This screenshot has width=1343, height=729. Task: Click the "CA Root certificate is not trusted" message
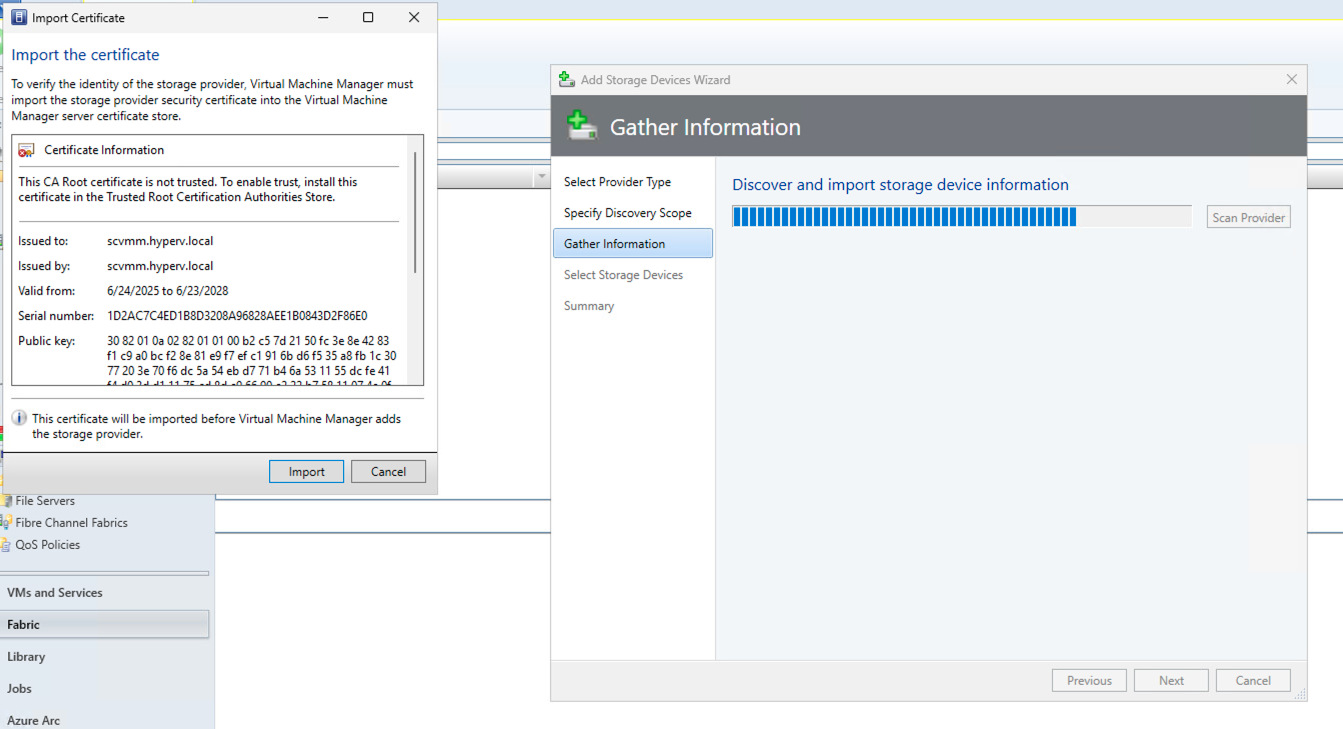pyautogui.click(x=188, y=190)
